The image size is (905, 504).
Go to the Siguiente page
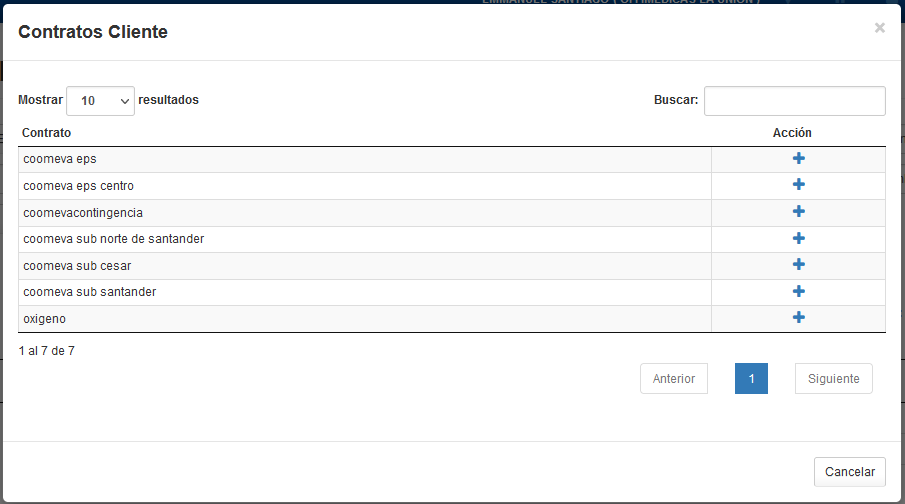[x=833, y=379]
